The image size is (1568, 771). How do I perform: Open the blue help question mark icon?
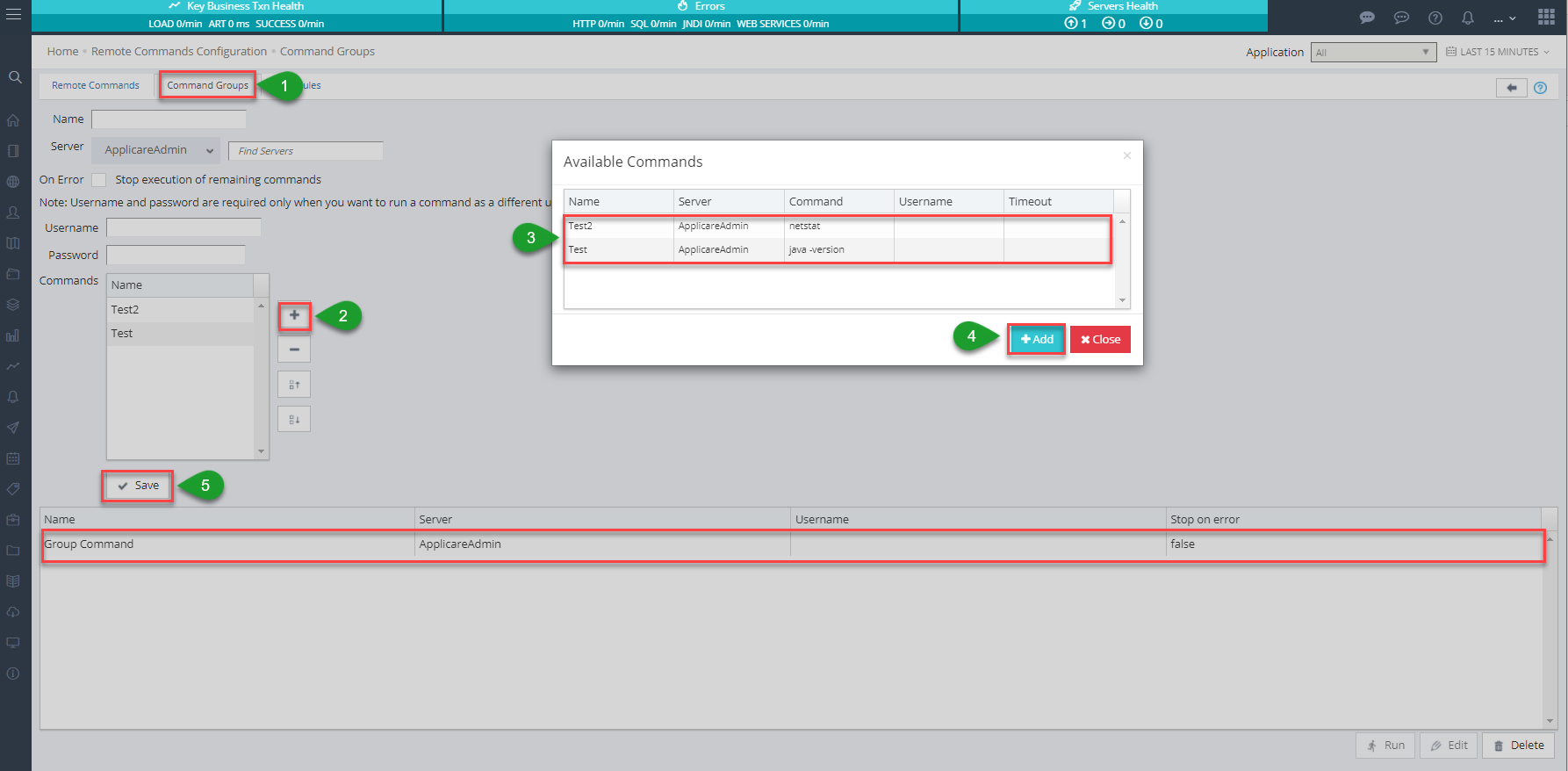[1540, 88]
